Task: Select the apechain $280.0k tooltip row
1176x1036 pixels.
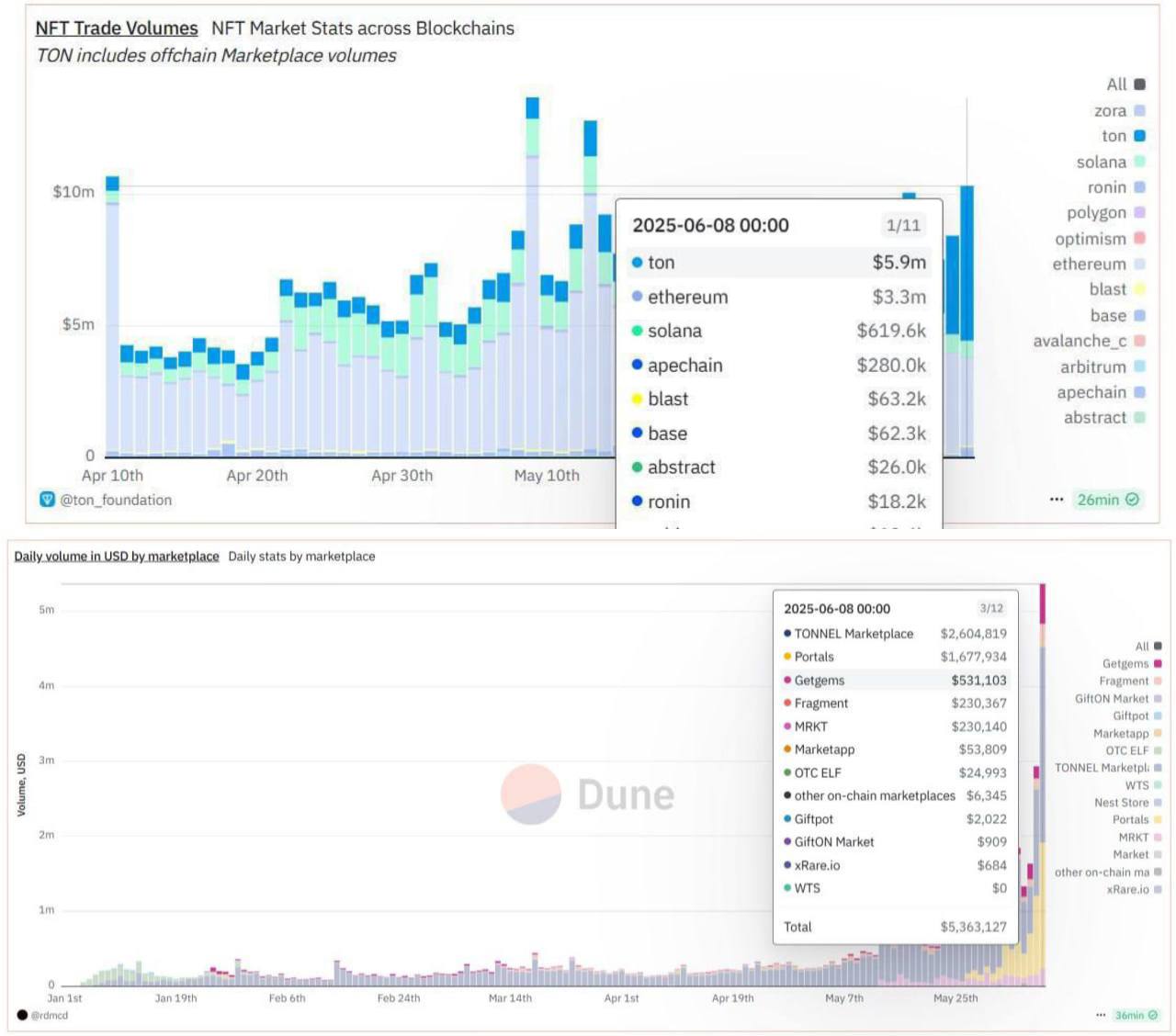Action: click(x=779, y=366)
